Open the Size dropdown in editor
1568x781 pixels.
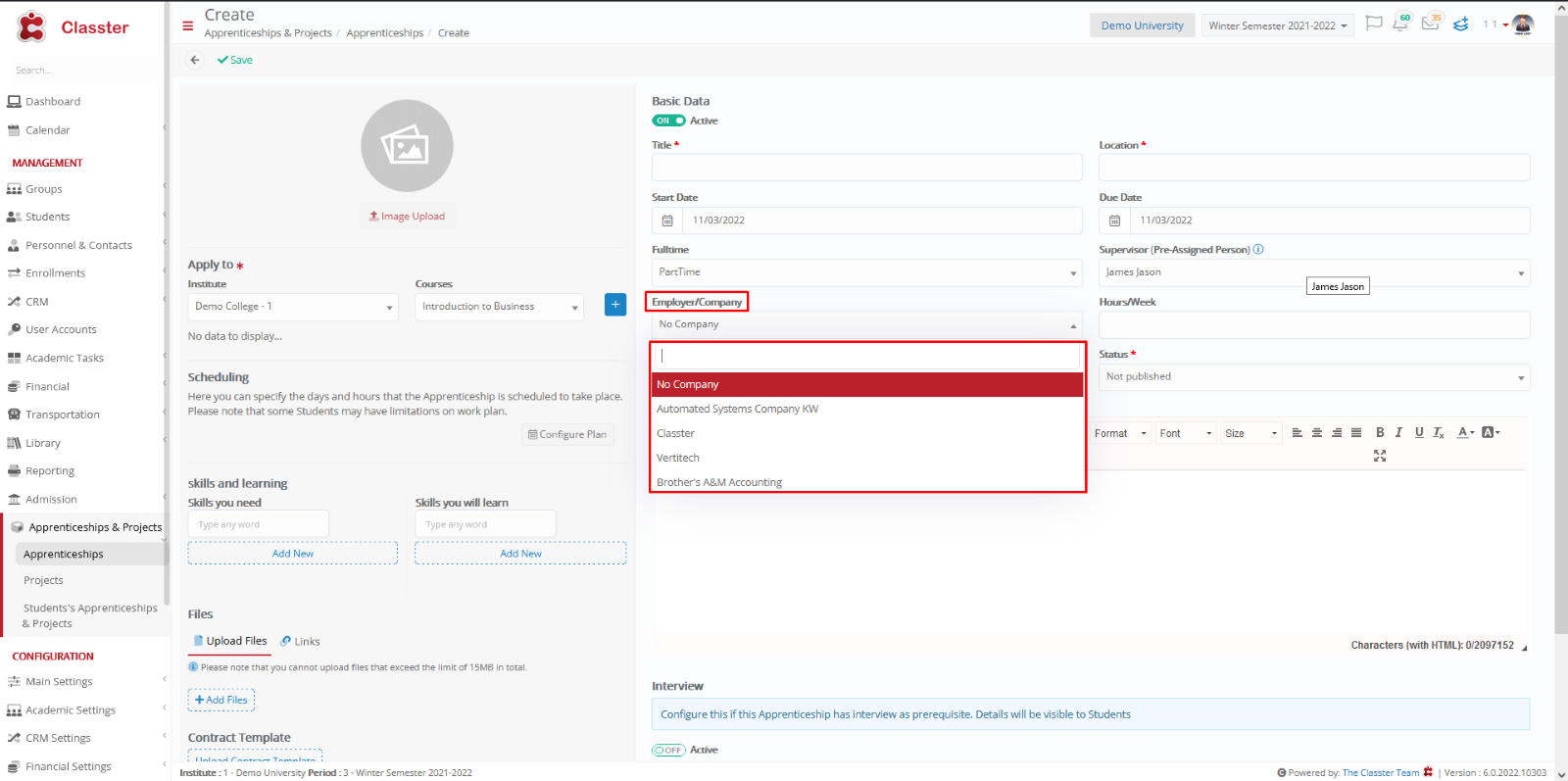point(1251,433)
